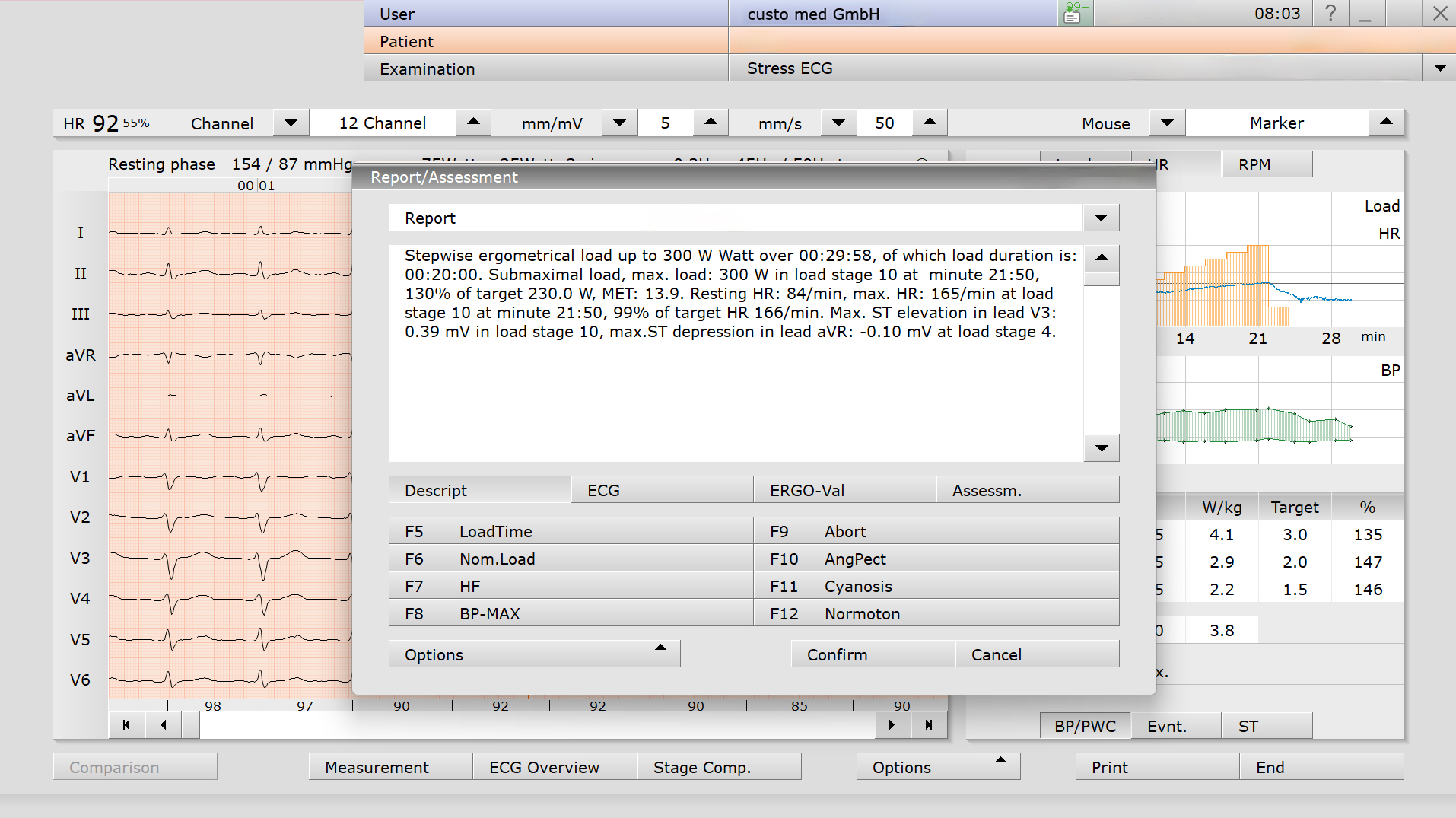Switch to the Descript tab
1456x818 pixels.
coord(479,490)
